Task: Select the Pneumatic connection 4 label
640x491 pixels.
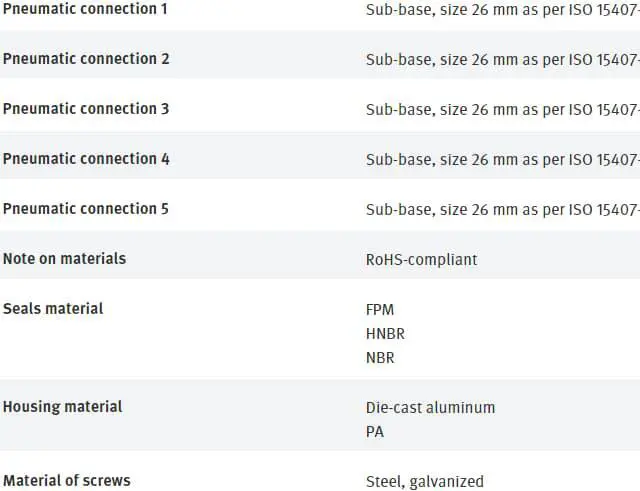Action: (x=86, y=159)
